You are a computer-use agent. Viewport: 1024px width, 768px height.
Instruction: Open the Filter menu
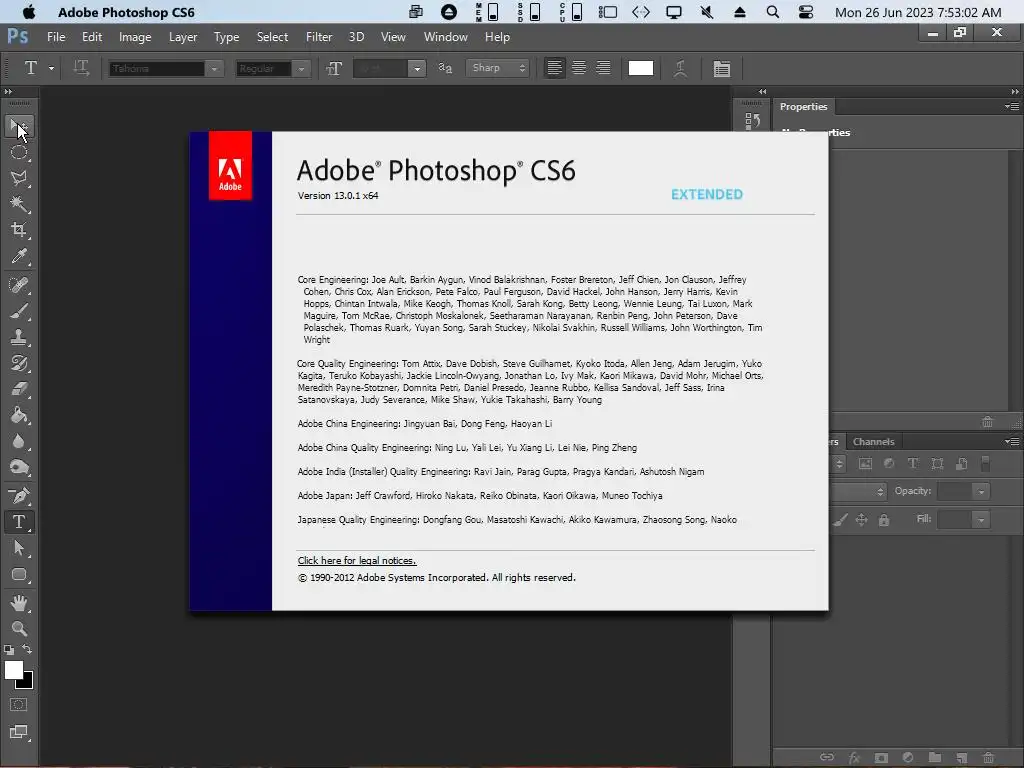point(319,37)
